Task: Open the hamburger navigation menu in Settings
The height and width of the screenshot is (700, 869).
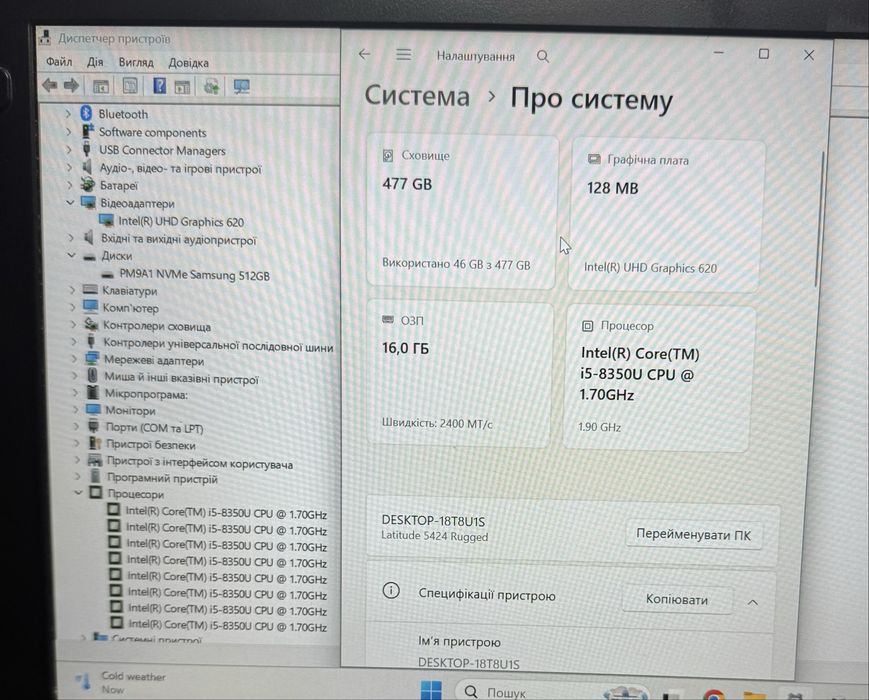Action: pos(403,54)
